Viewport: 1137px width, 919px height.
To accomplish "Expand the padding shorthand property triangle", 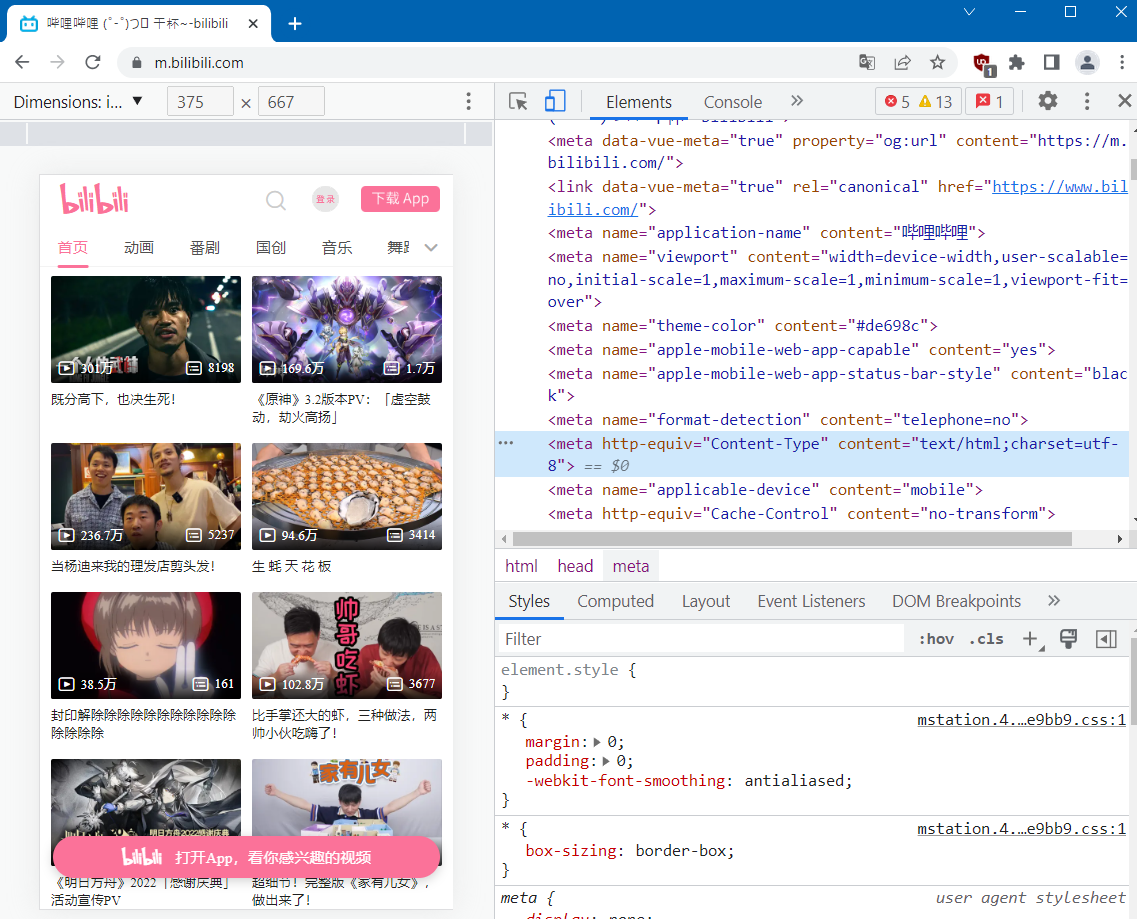I will (x=606, y=761).
